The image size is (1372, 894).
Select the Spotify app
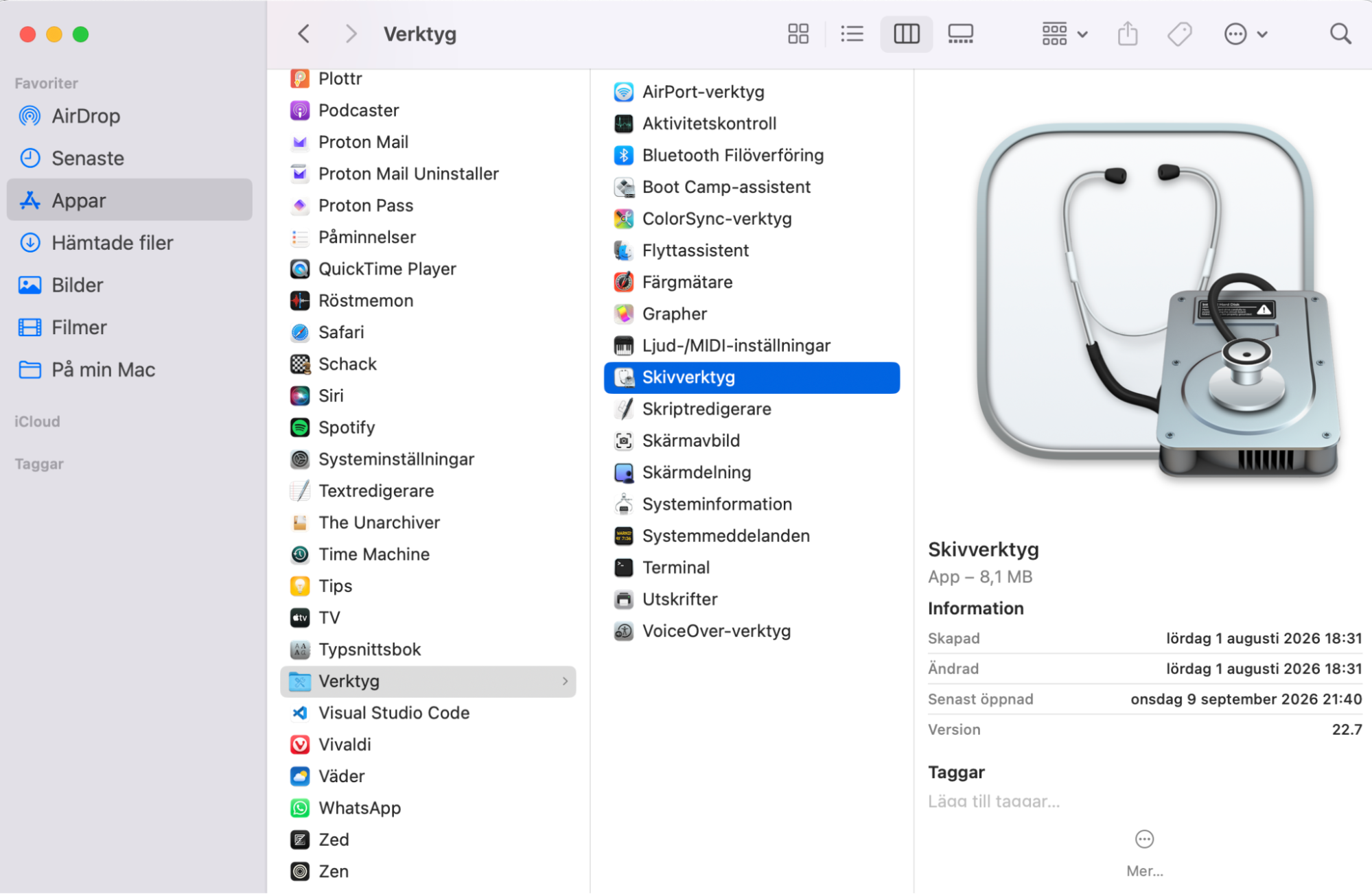tap(428, 427)
